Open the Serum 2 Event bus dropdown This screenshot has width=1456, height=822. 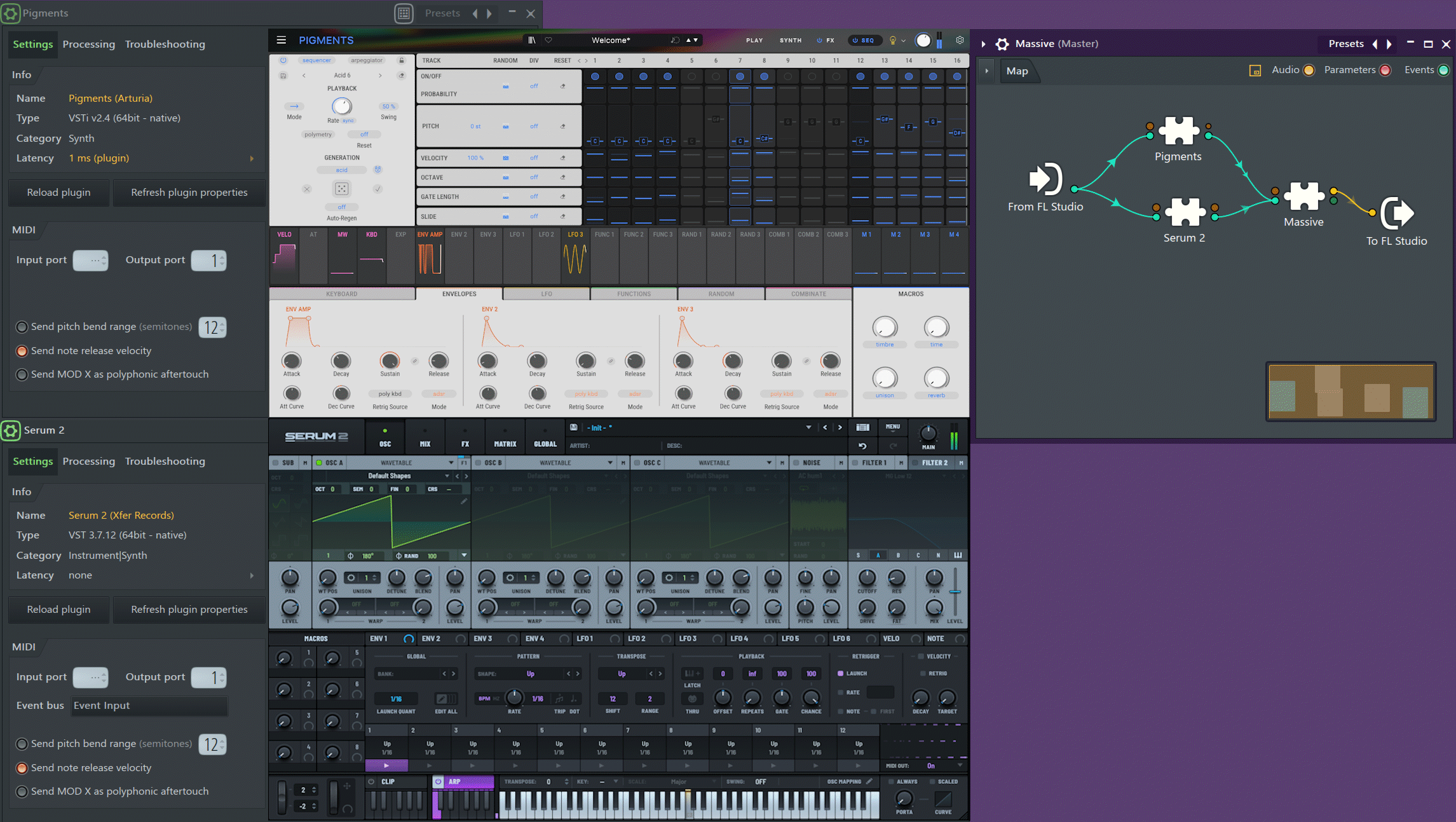pyautogui.click(x=149, y=706)
